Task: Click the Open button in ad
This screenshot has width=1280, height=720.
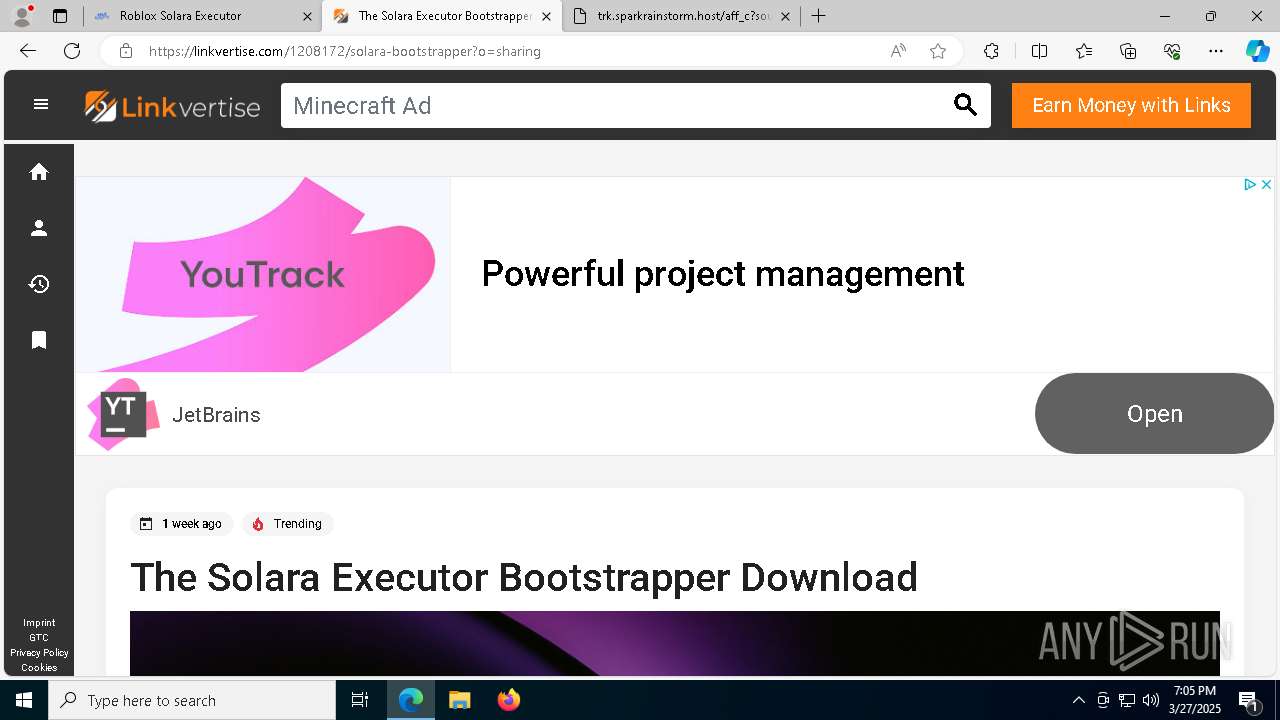Action: [1154, 414]
